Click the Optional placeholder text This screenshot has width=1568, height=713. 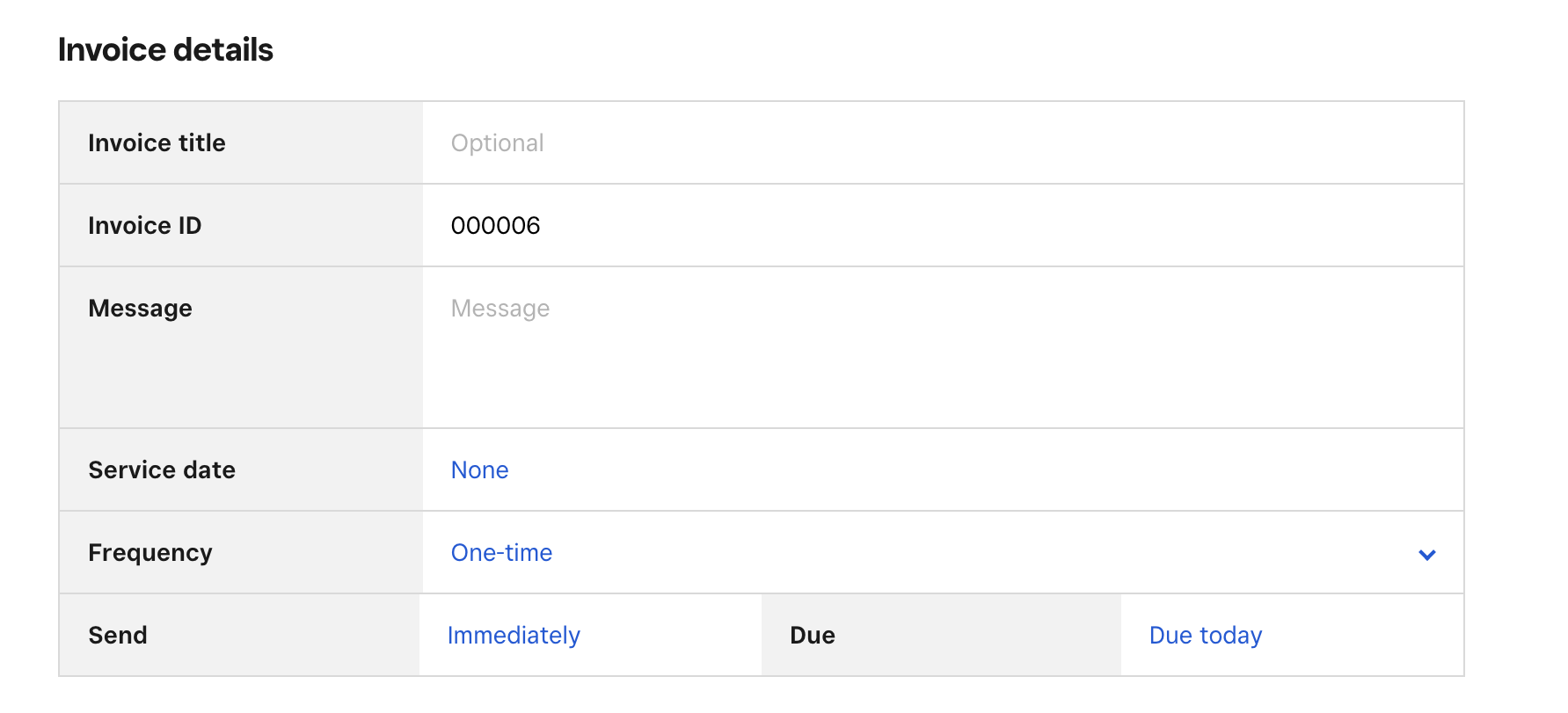[x=497, y=143]
